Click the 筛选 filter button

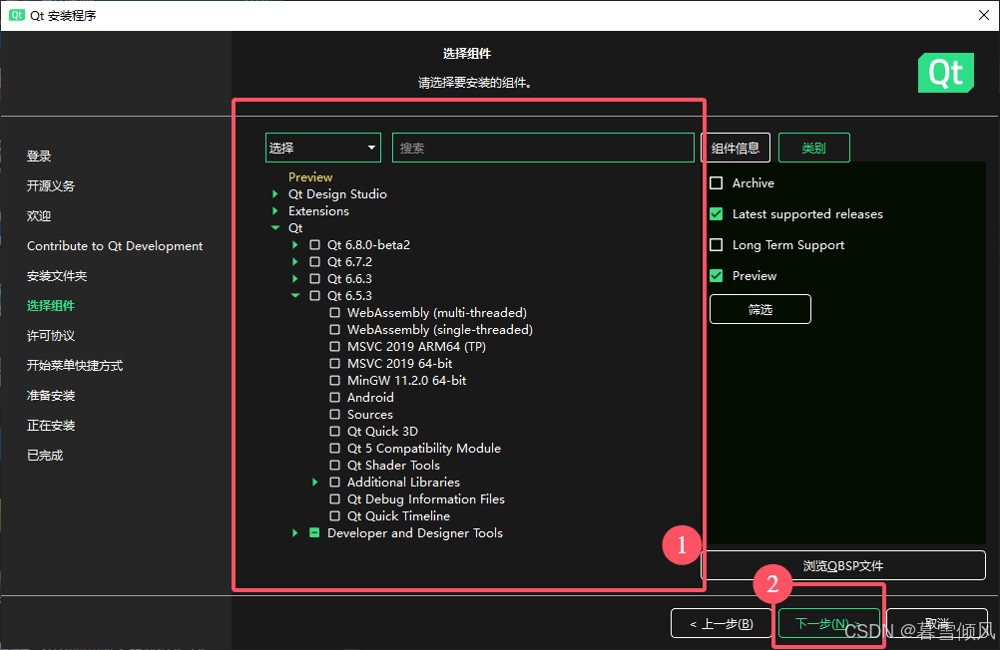760,309
